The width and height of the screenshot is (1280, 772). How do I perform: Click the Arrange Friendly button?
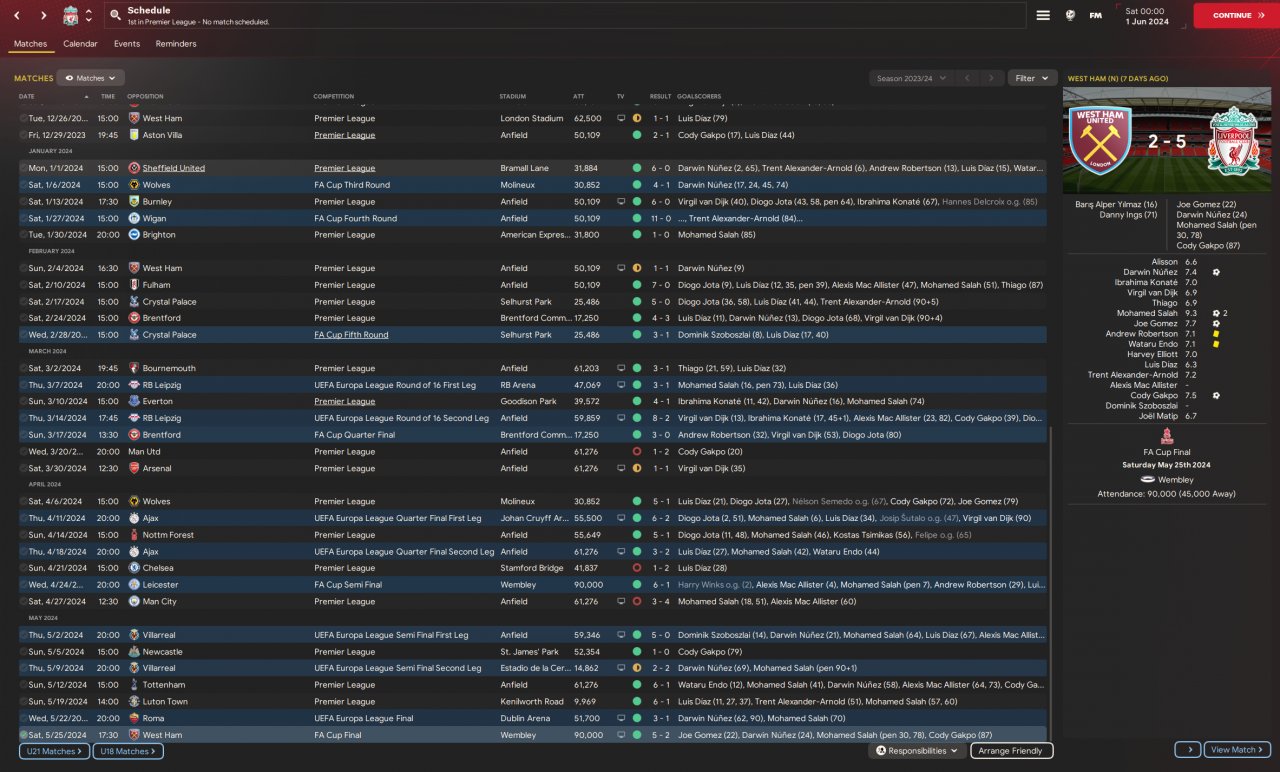[x=1011, y=751]
